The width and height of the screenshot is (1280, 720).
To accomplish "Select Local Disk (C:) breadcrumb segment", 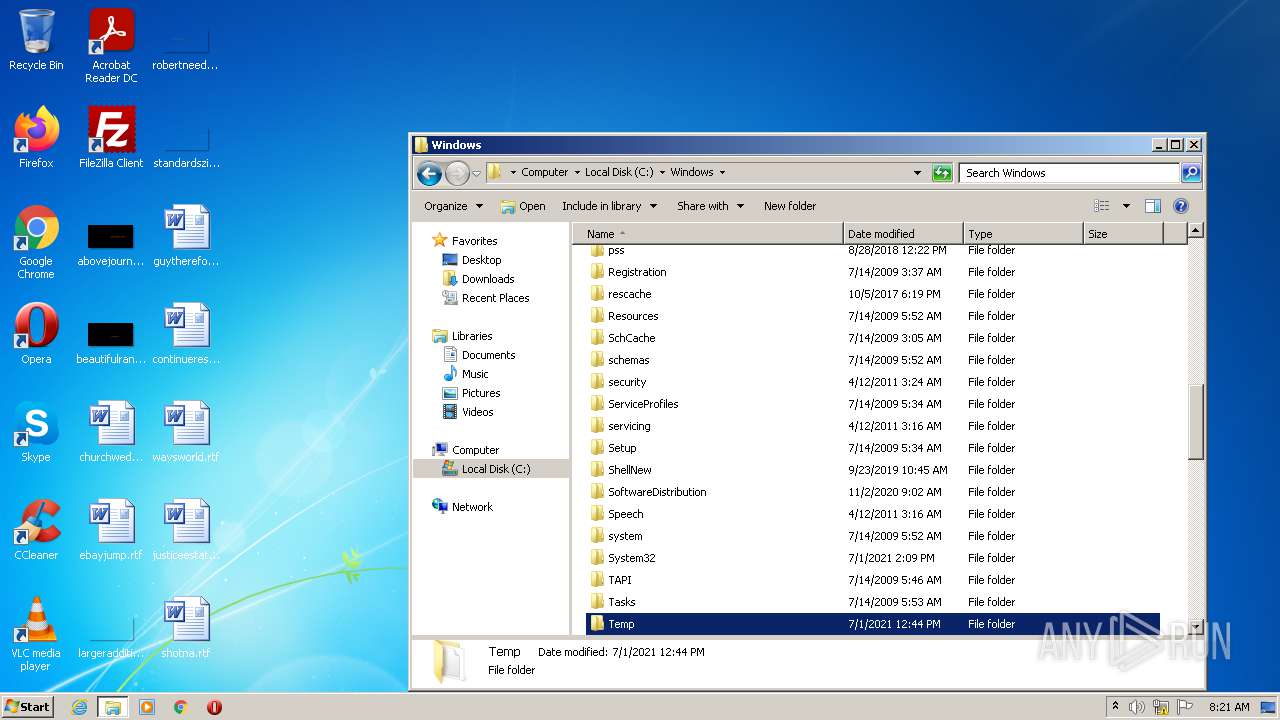I will tap(619, 172).
